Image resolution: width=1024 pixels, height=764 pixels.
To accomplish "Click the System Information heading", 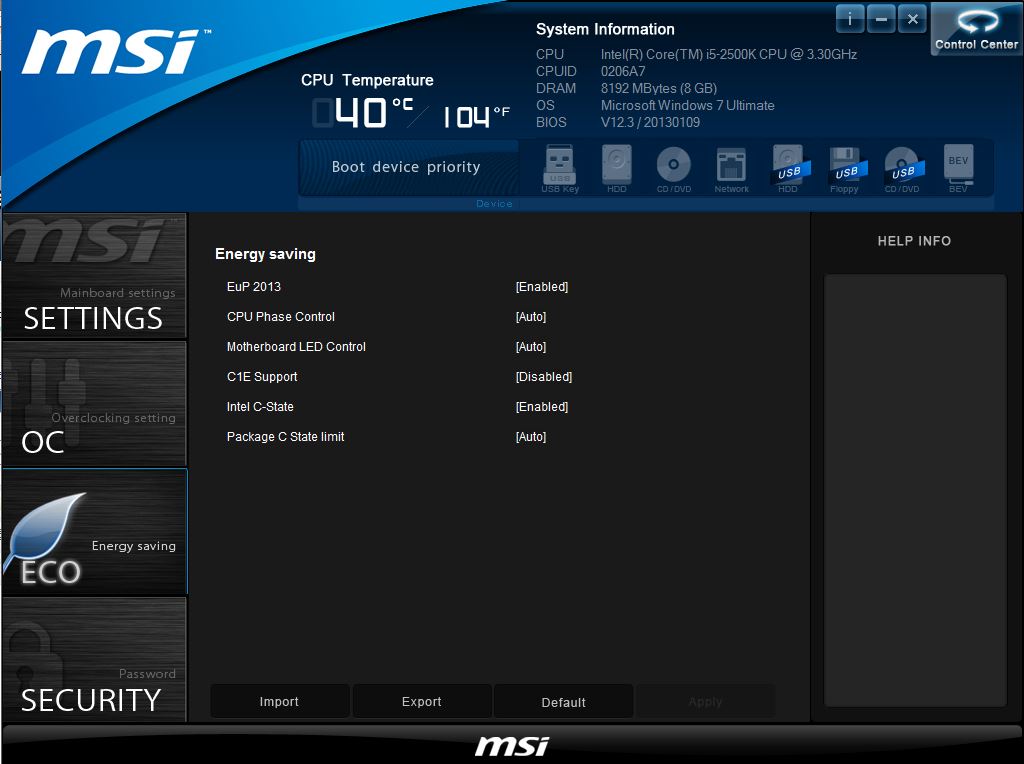I will pos(605,29).
